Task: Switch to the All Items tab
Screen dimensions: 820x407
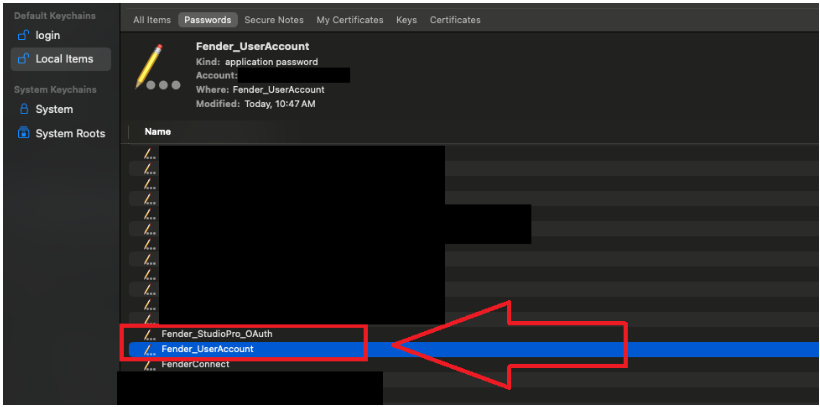Action: (x=152, y=20)
